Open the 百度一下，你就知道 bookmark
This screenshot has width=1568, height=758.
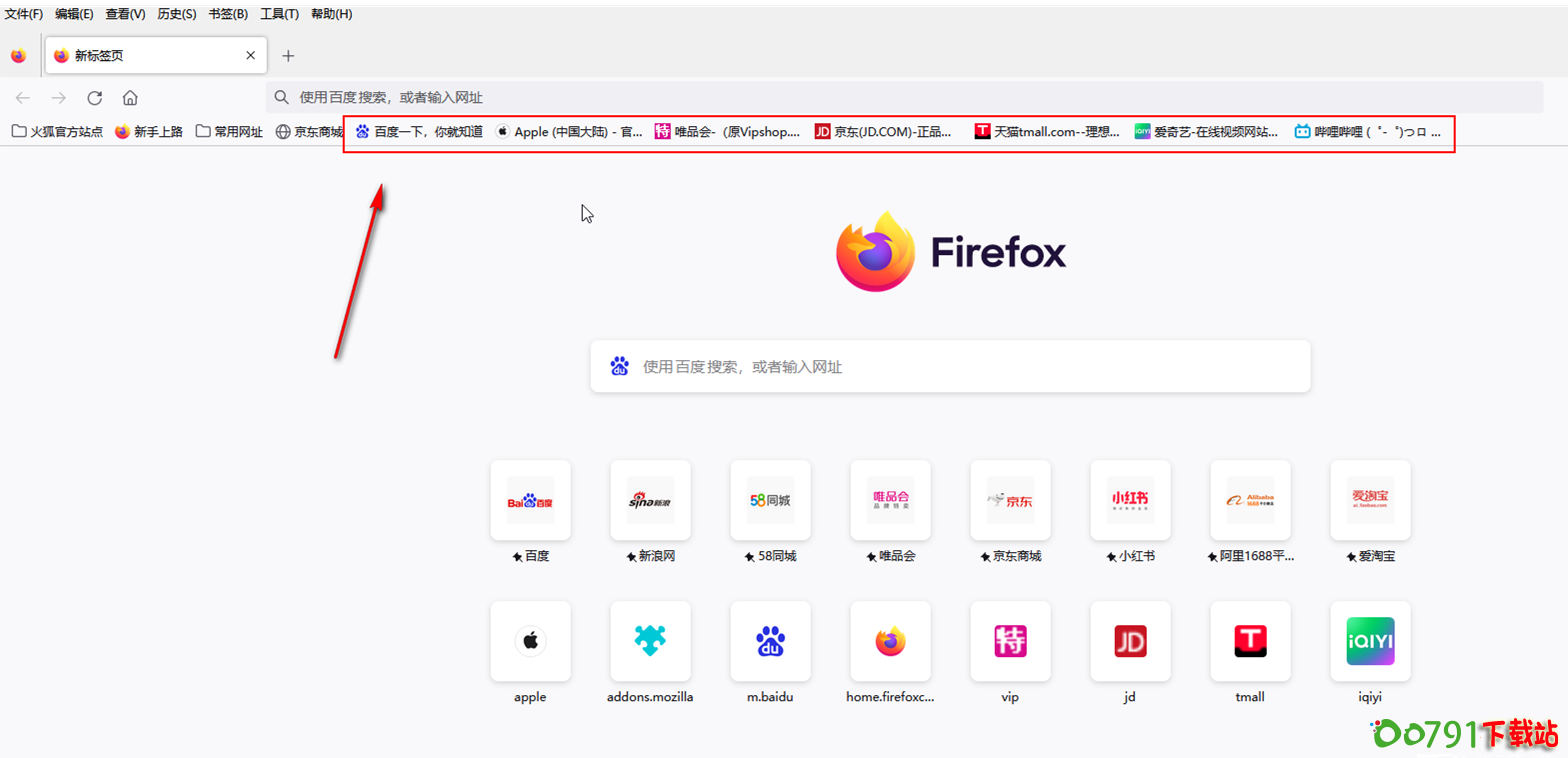click(x=419, y=131)
